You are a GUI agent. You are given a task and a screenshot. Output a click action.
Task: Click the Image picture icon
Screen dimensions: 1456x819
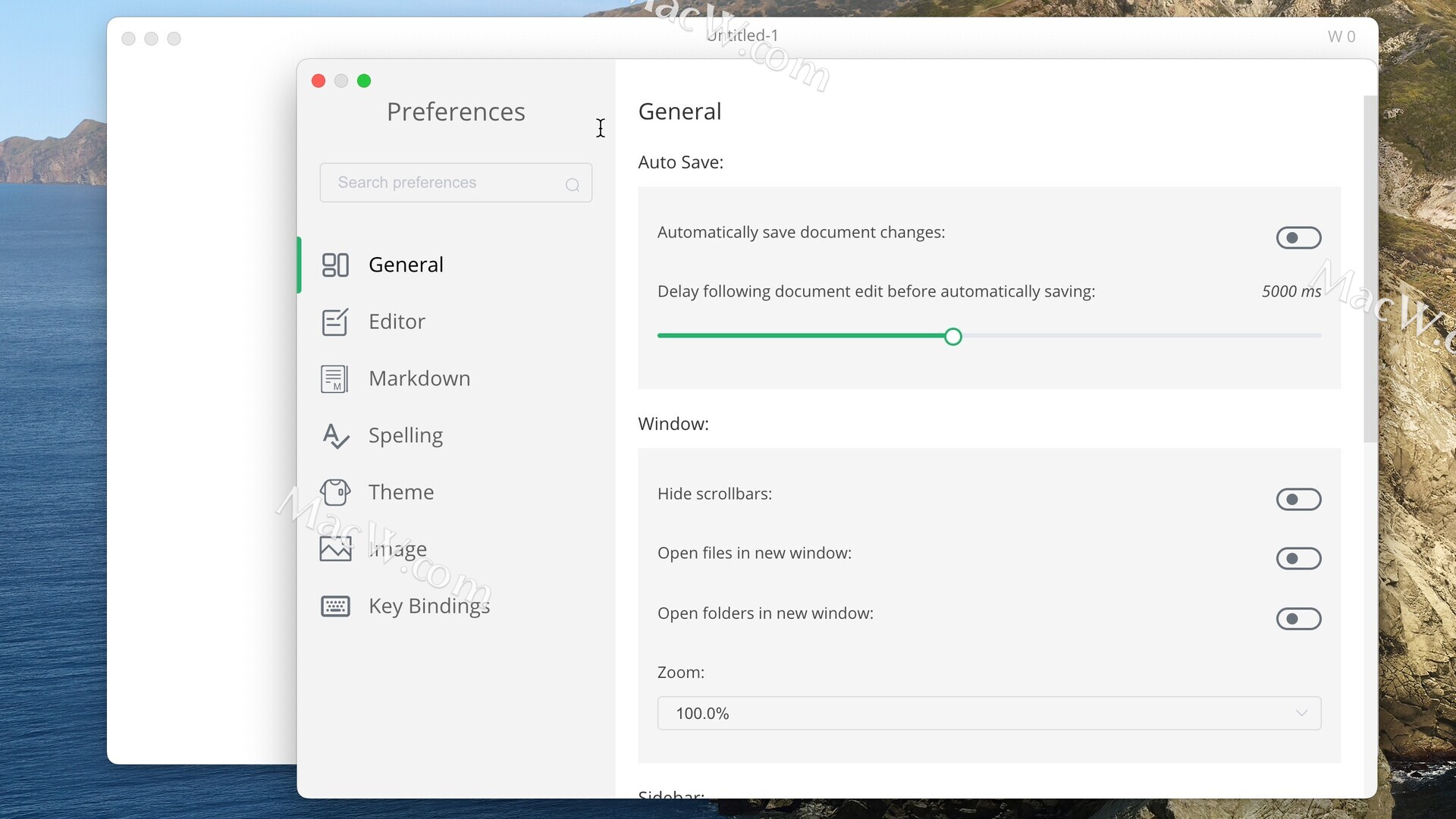[x=334, y=548]
